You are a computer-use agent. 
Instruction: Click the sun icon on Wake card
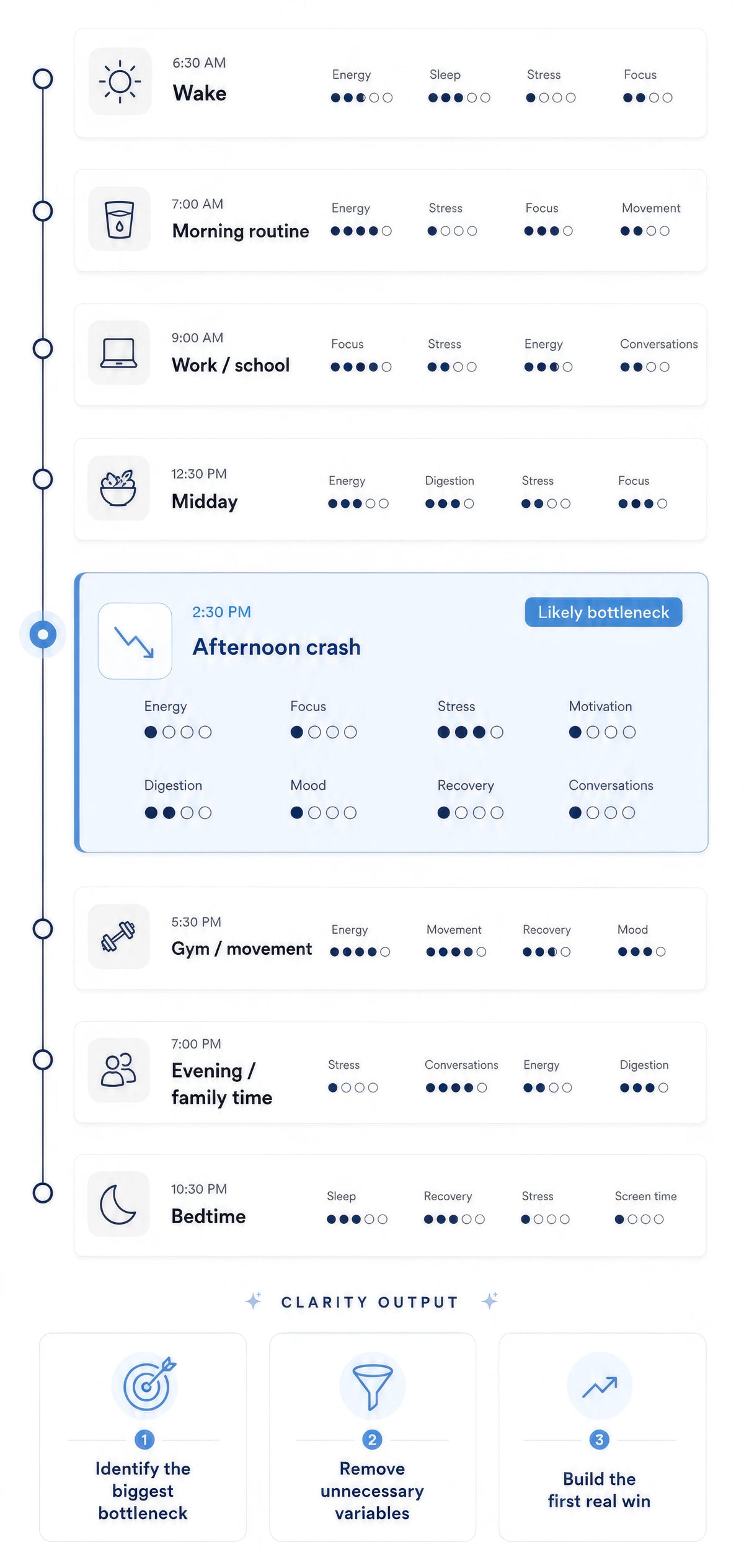[x=120, y=81]
